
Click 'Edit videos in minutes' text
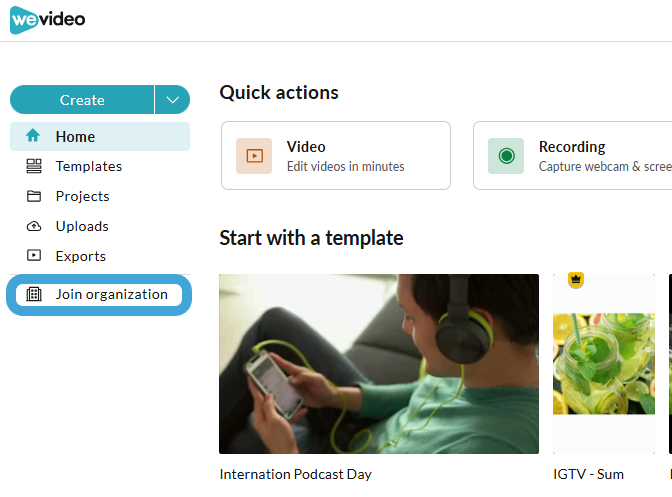coord(346,166)
